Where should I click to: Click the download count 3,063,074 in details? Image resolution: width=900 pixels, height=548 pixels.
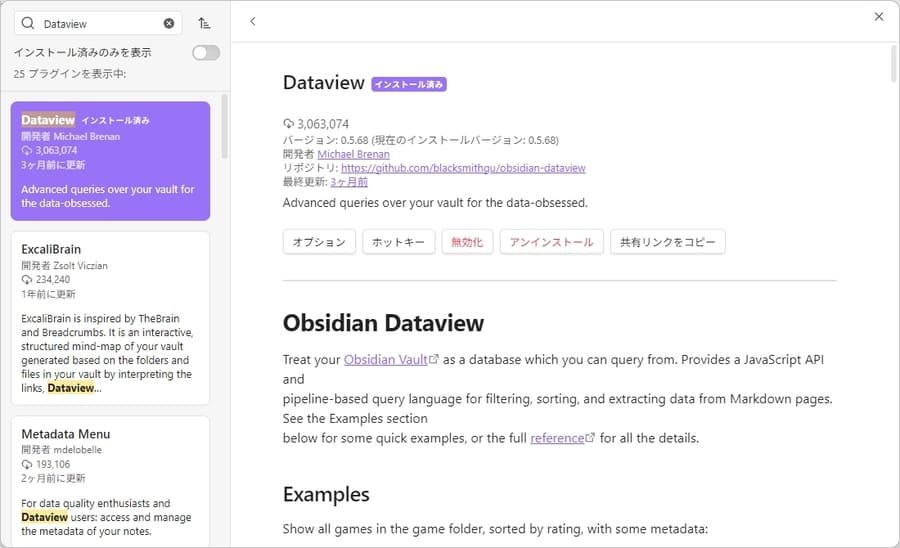tap(316, 124)
